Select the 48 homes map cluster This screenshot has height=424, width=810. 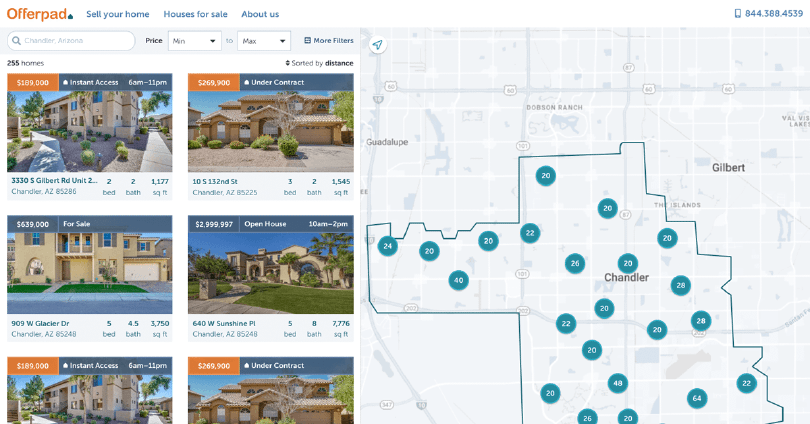coord(618,383)
